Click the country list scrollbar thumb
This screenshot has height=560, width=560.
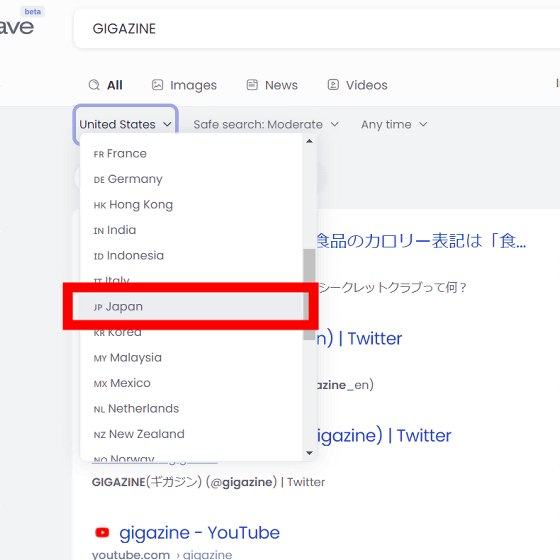(x=309, y=295)
